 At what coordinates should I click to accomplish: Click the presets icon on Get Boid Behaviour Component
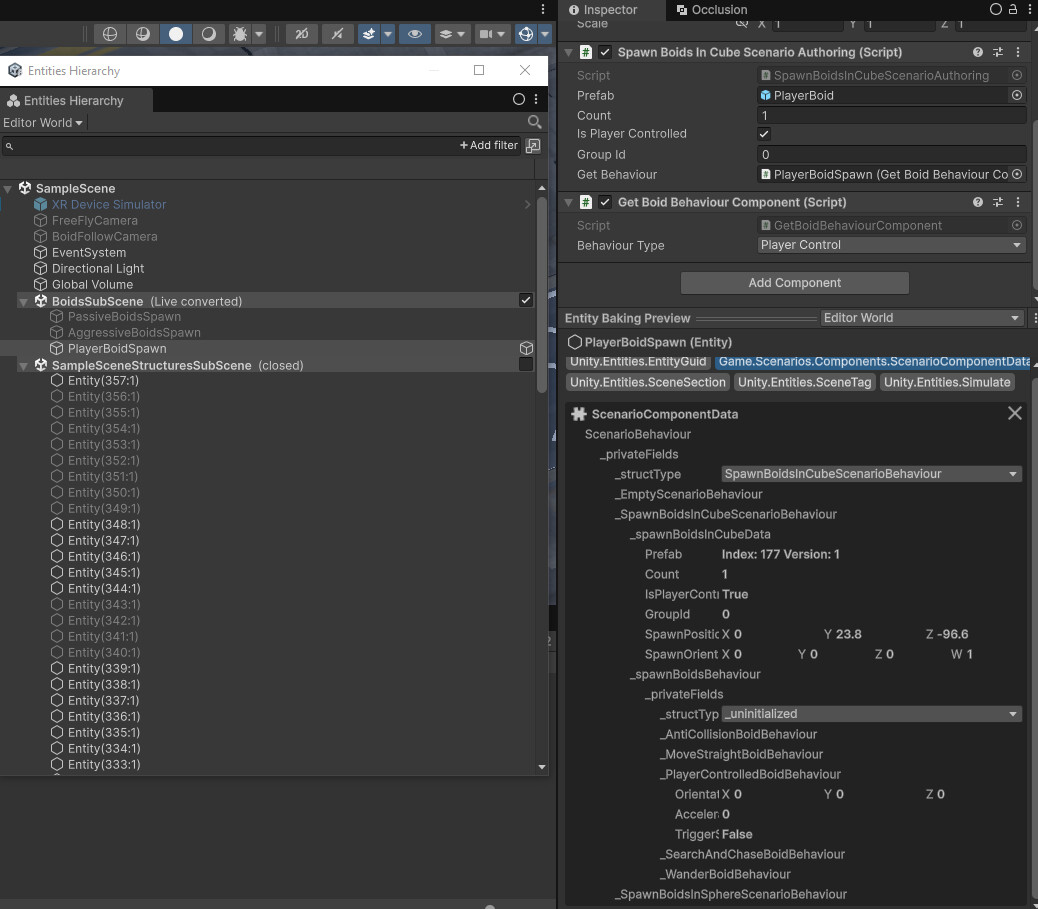coord(997,202)
